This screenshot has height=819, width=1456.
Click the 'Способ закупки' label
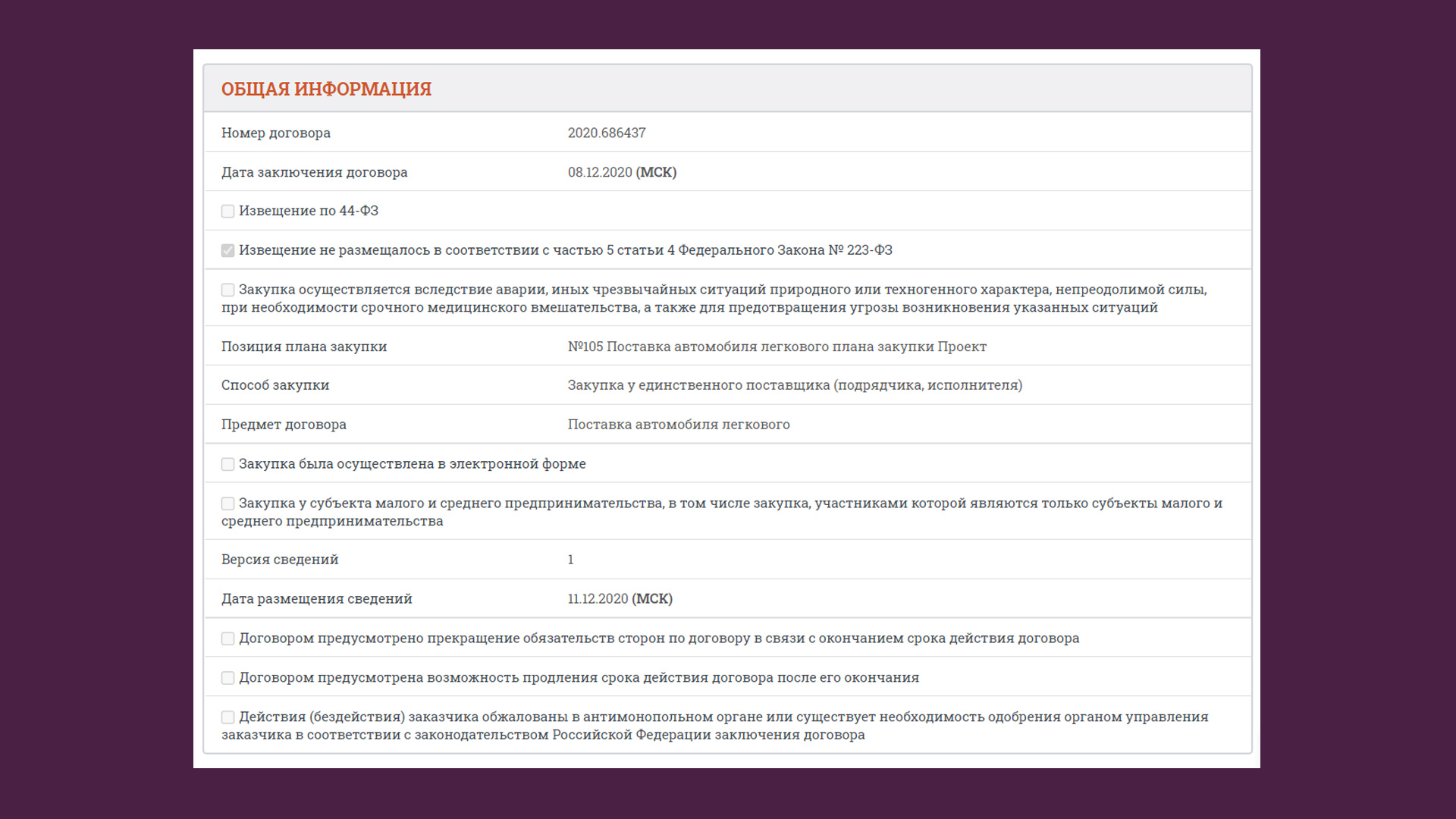coord(275,385)
